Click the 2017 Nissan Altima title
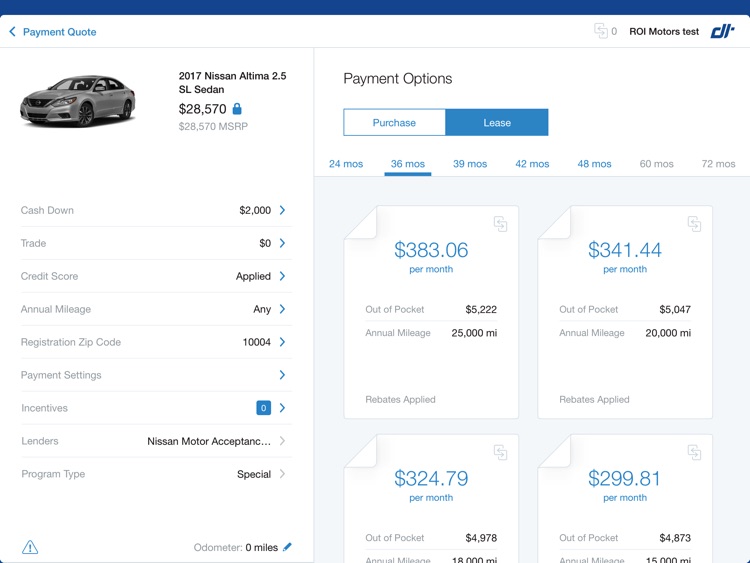750x563 pixels. tap(232, 82)
